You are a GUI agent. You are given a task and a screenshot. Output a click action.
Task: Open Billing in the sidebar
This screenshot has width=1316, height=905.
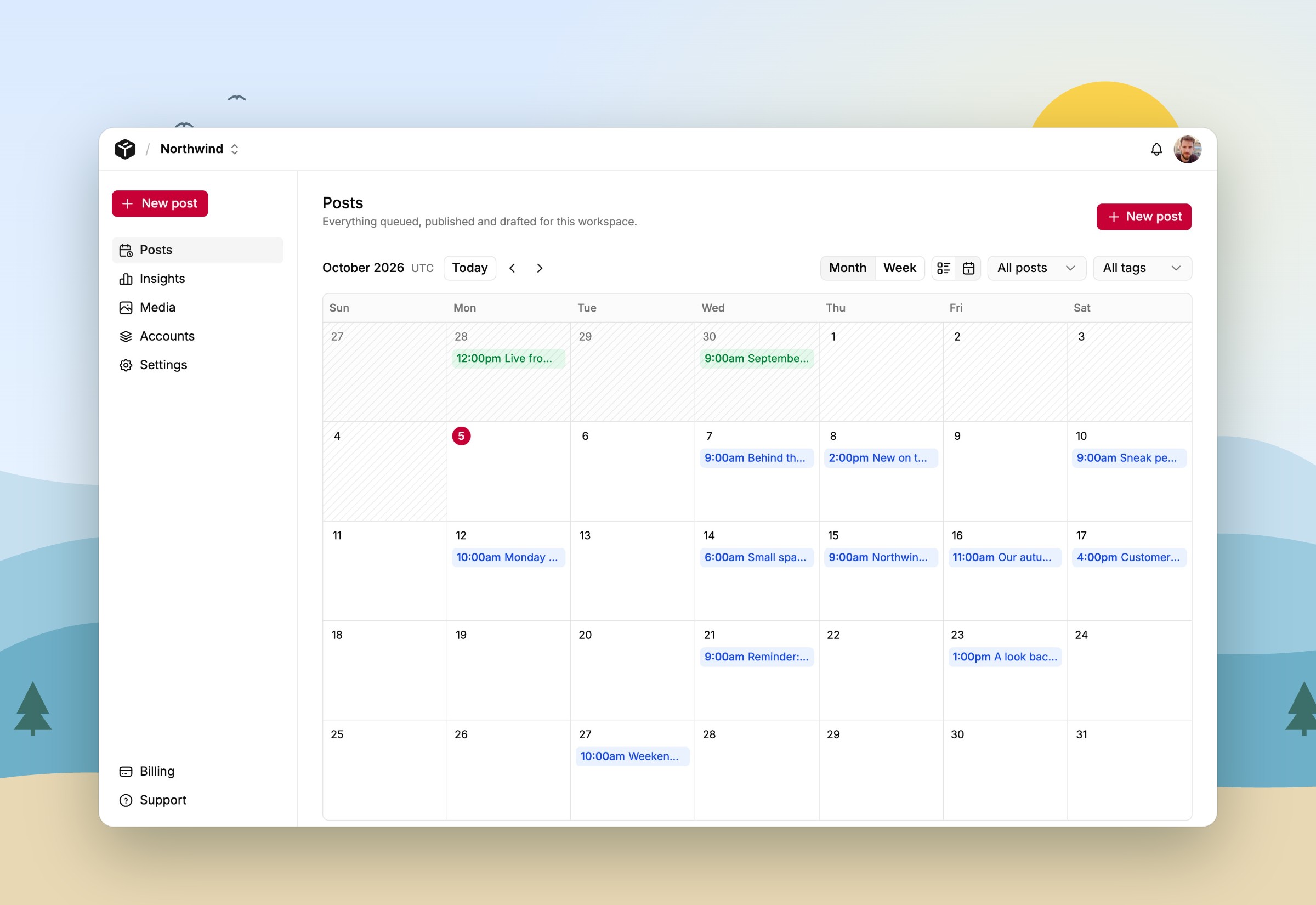click(x=197, y=771)
